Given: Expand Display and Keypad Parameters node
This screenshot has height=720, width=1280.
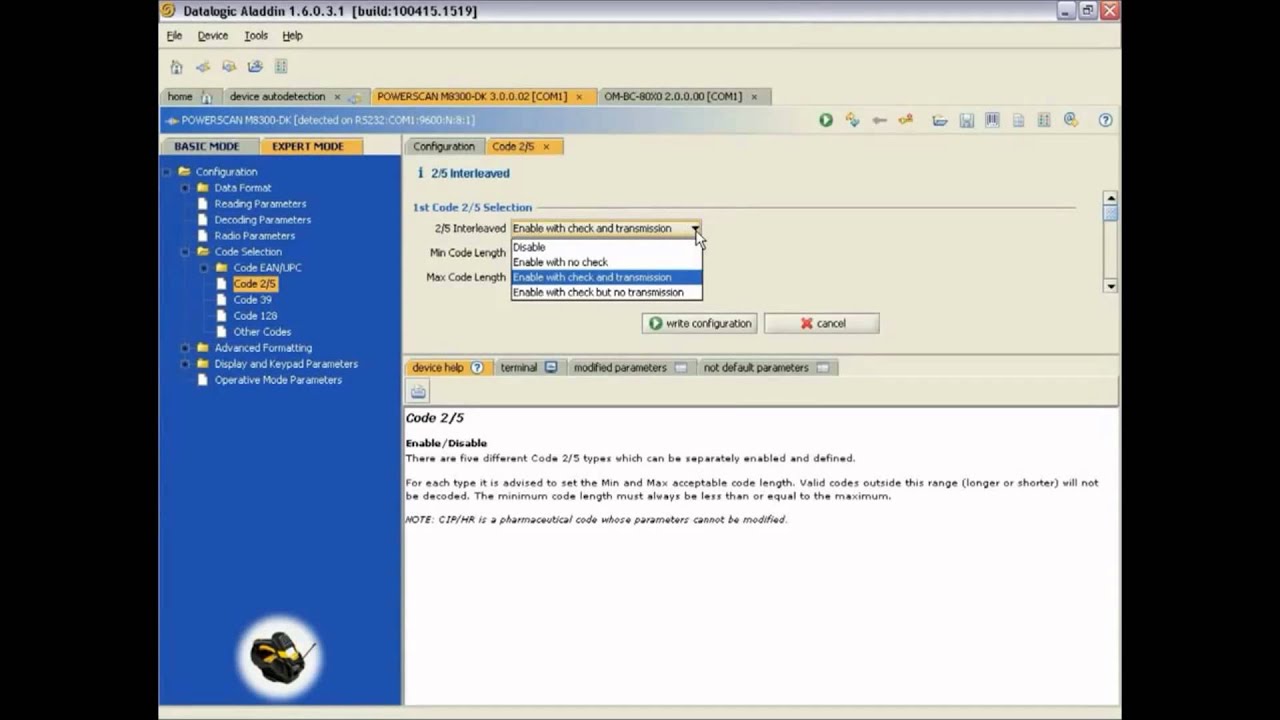Looking at the screenshot, I should tap(185, 364).
